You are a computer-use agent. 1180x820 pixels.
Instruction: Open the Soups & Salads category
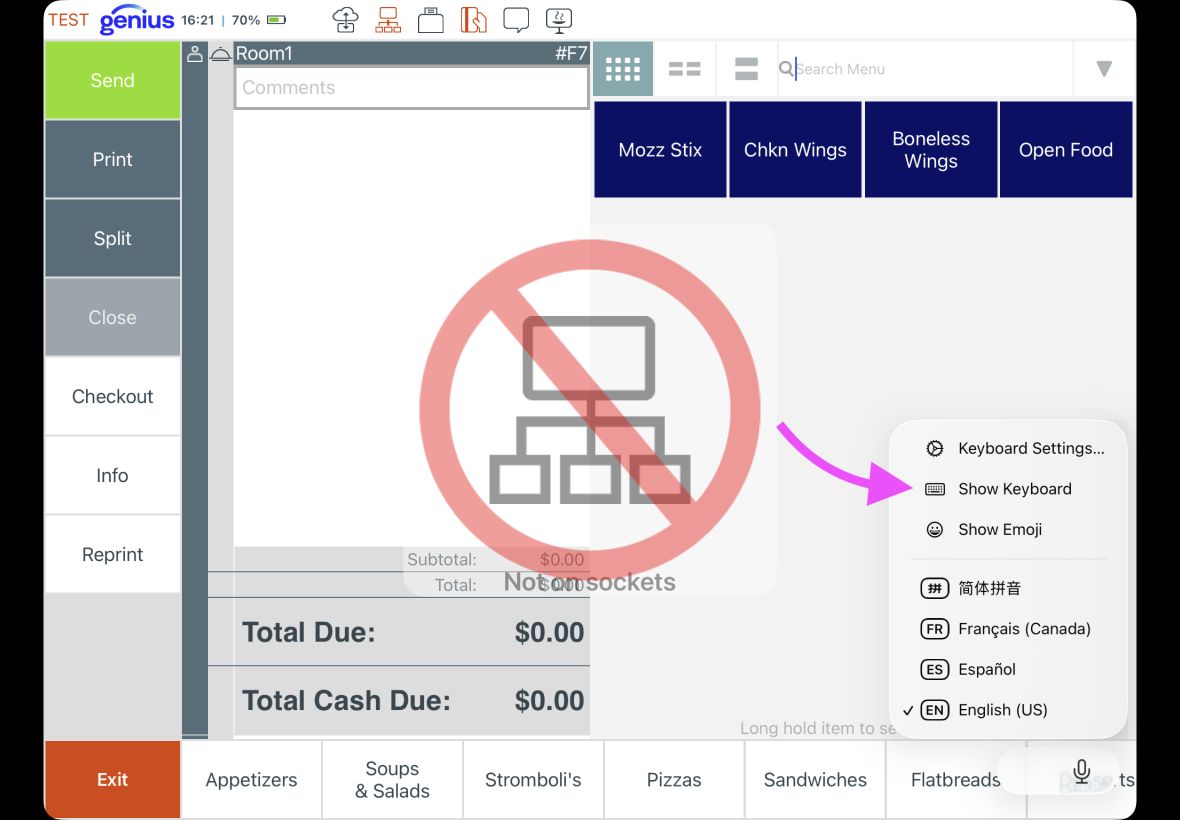392,780
